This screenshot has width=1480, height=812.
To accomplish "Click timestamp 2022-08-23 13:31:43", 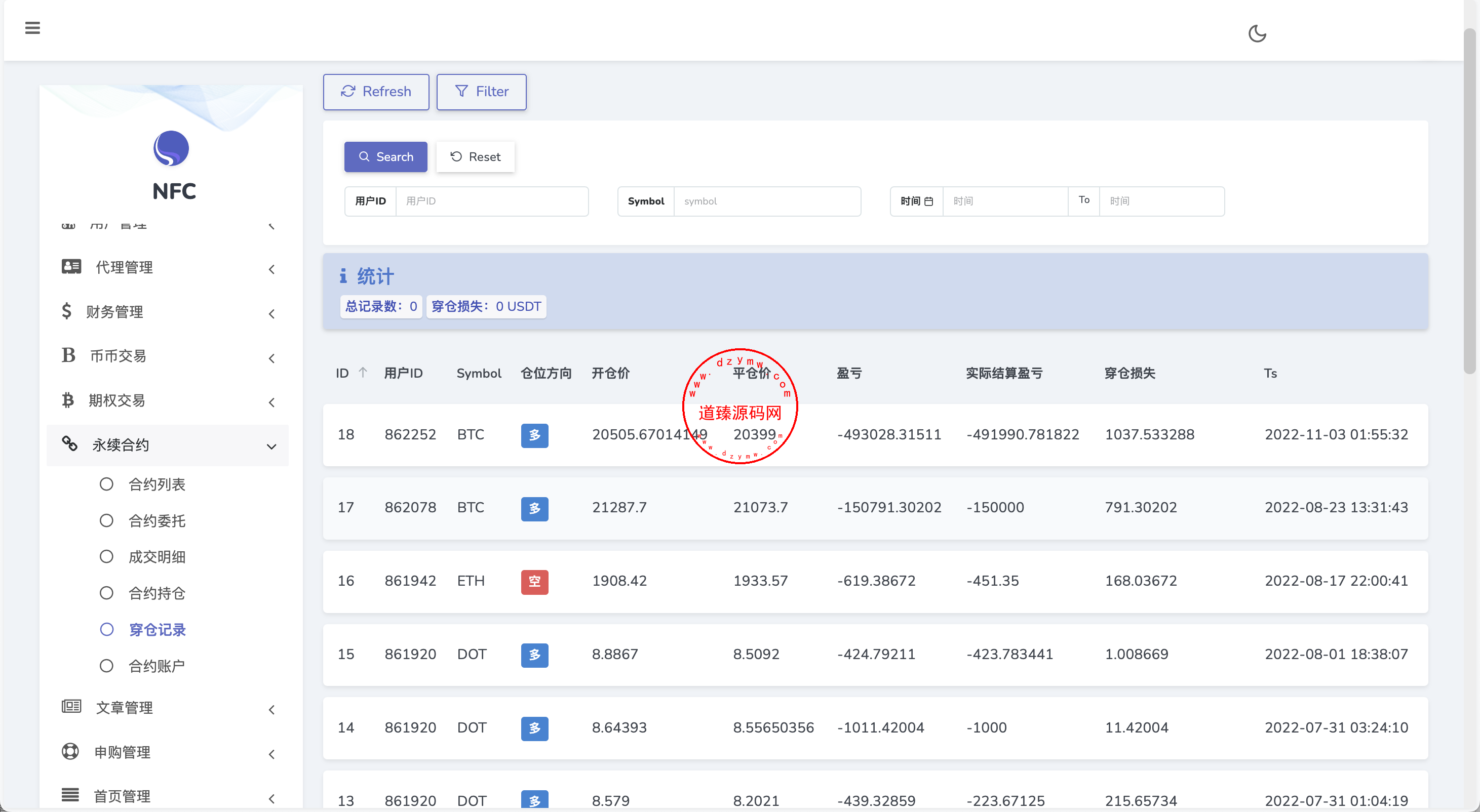I will 1336,507.
